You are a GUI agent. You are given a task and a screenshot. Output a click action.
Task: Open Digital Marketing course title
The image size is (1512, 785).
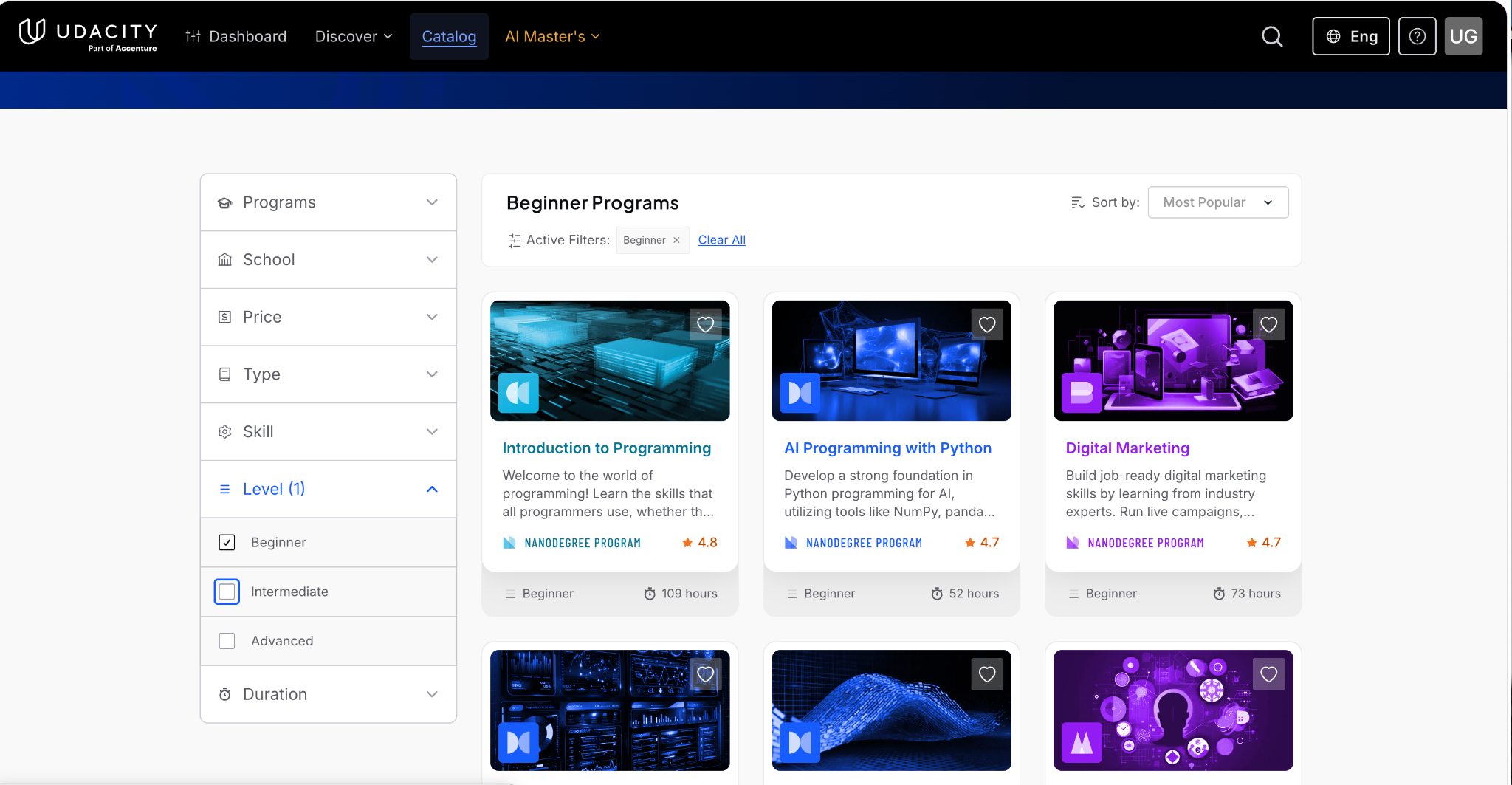pyautogui.click(x=1127, y=448)
